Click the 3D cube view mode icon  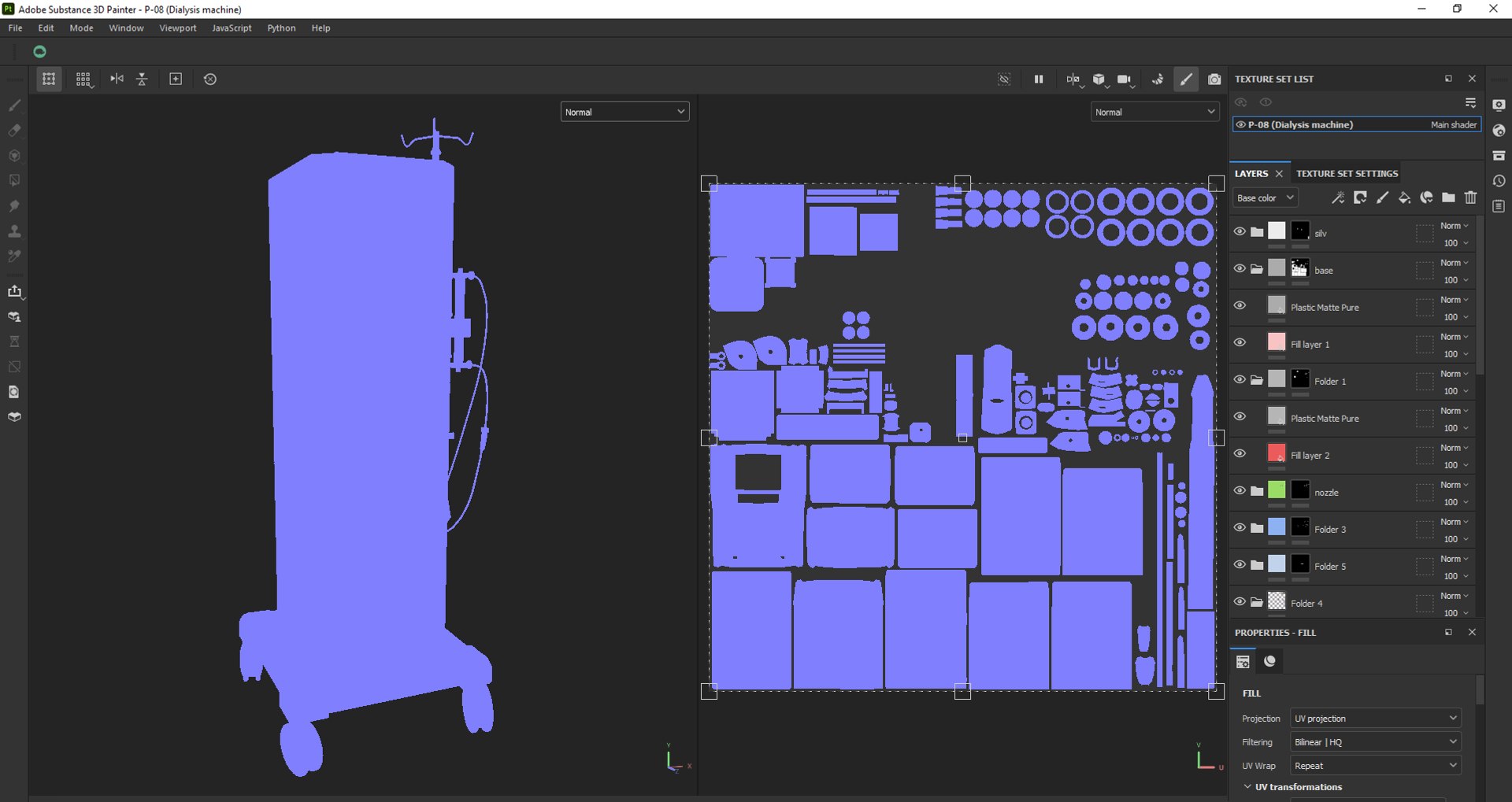1099,79
